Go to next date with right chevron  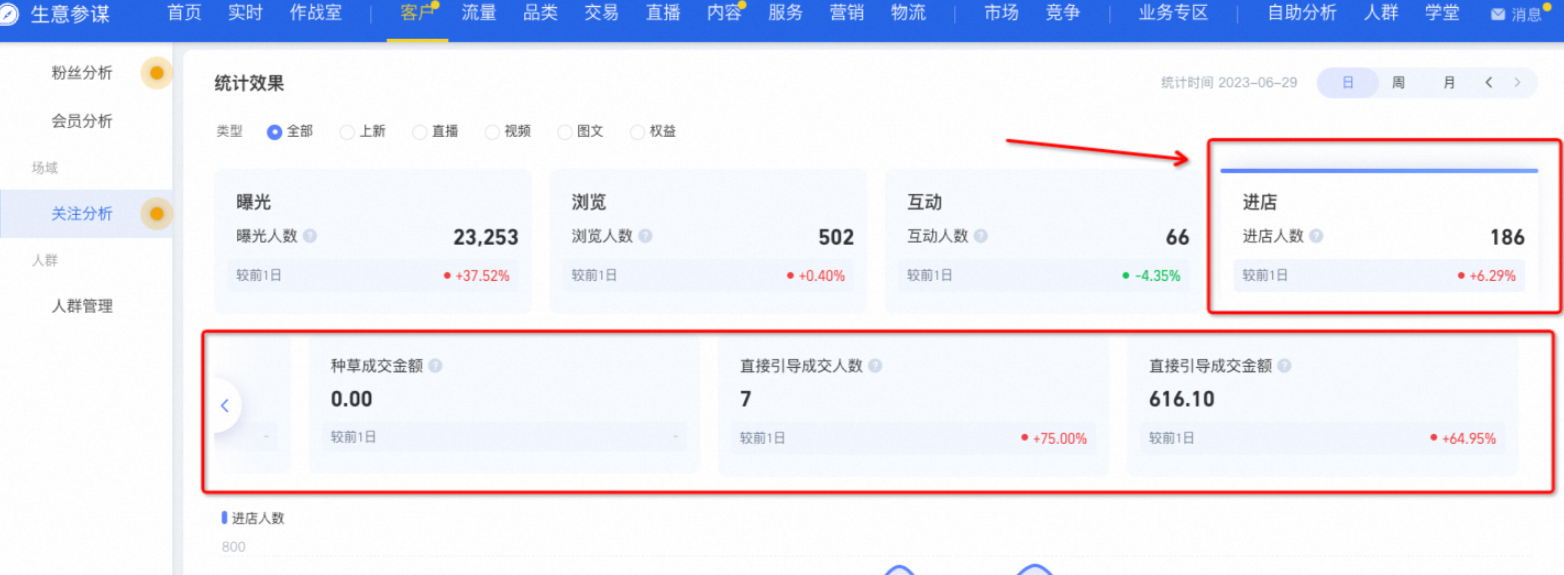[1518, 83]
